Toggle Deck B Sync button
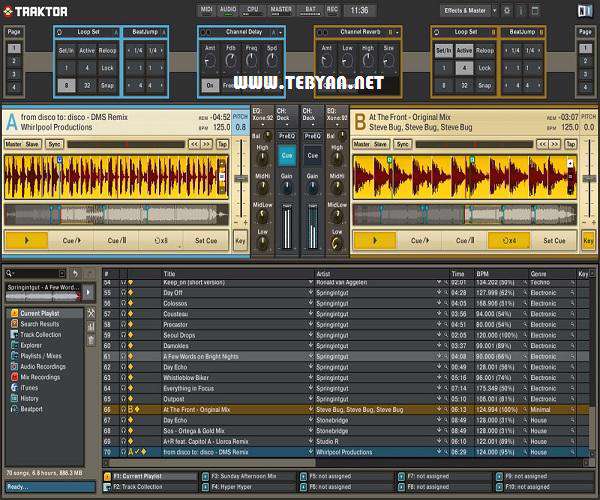This screenshot has width=600, height=500. [403, 144]
